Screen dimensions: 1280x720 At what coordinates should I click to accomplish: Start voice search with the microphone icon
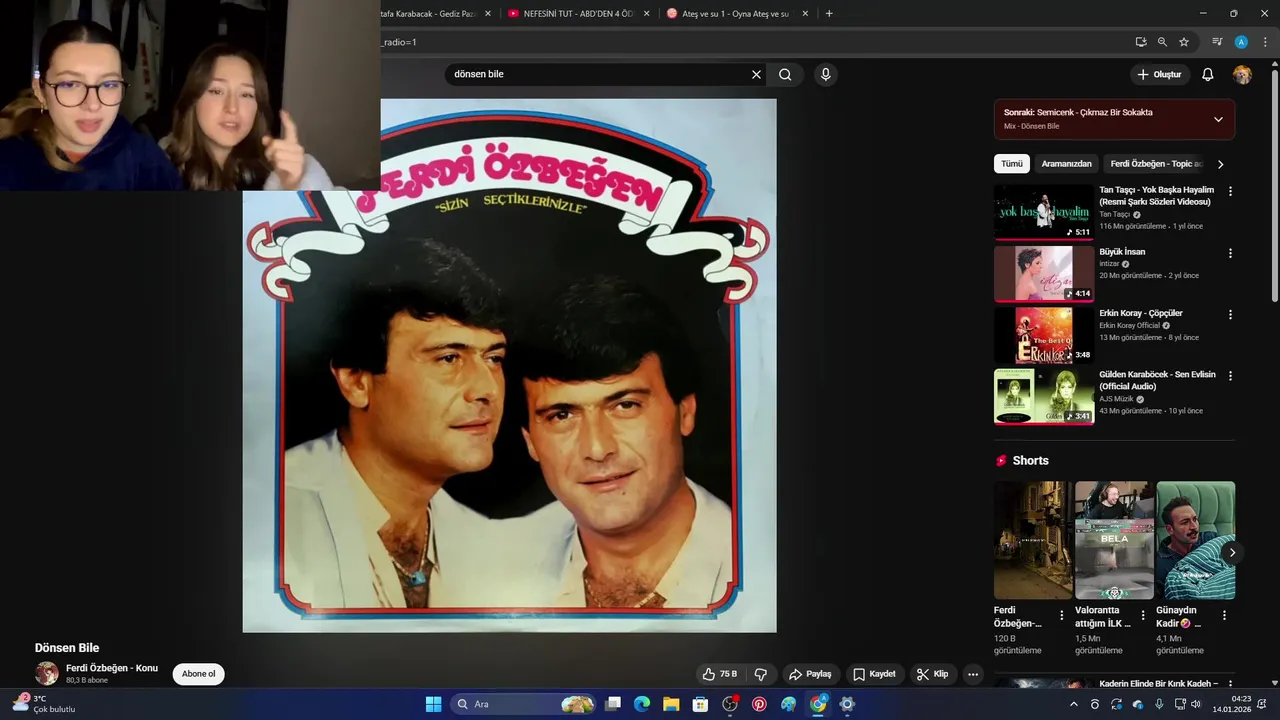coord(825,74)
